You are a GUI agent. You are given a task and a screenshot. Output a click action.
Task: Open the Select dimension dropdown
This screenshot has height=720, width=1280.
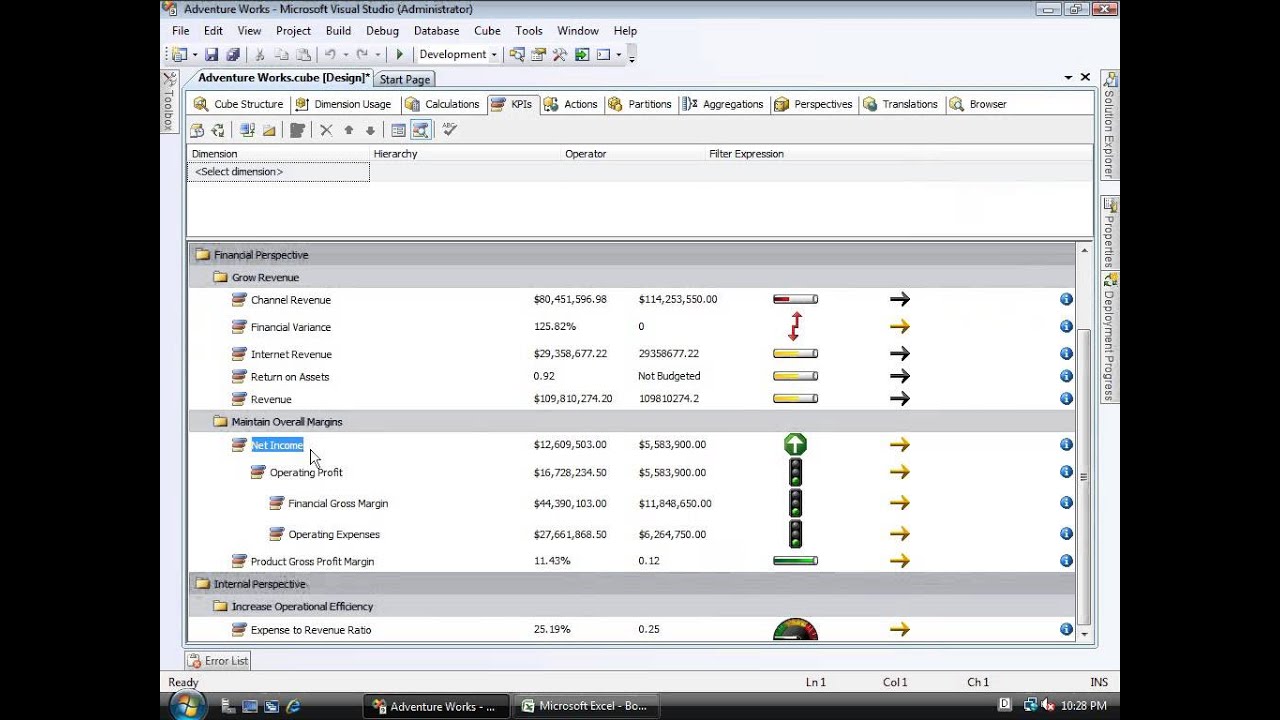[x=278, y=172]
